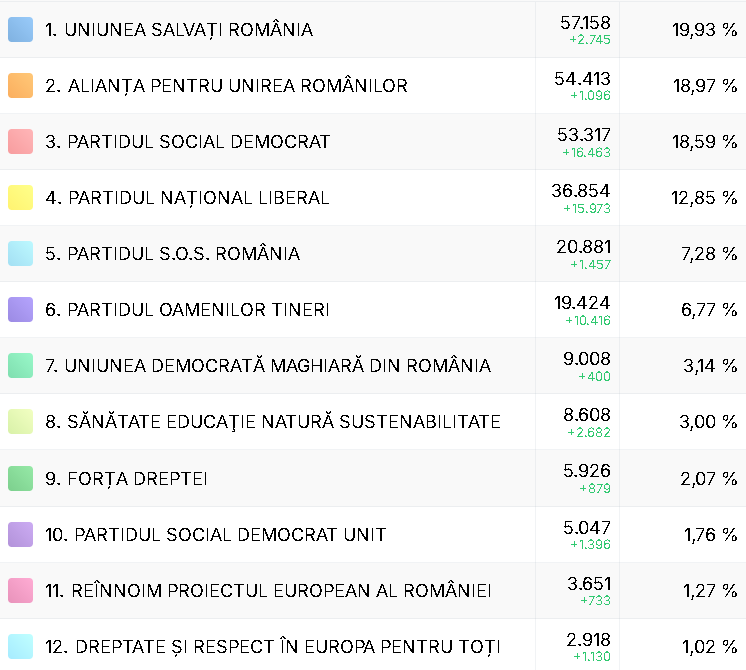Click the 57.158 vote count
The height and width of the screenshot is (670, 746).
(583, 23)
